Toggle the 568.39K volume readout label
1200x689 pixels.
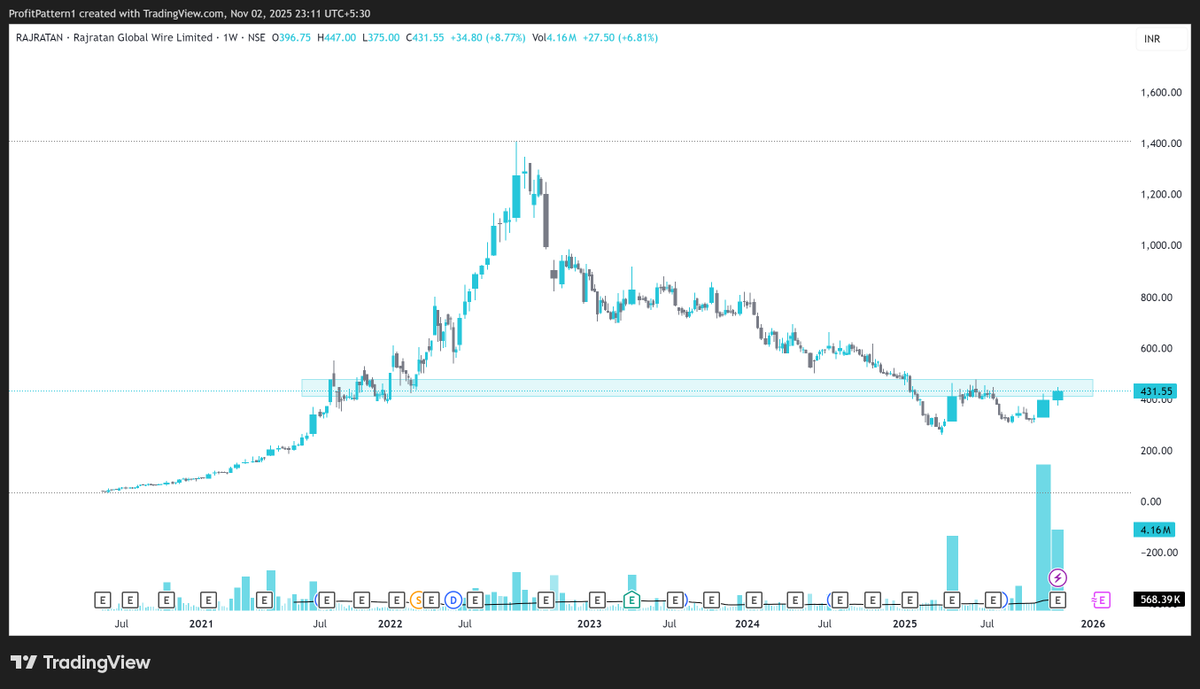click(1159, 599)
